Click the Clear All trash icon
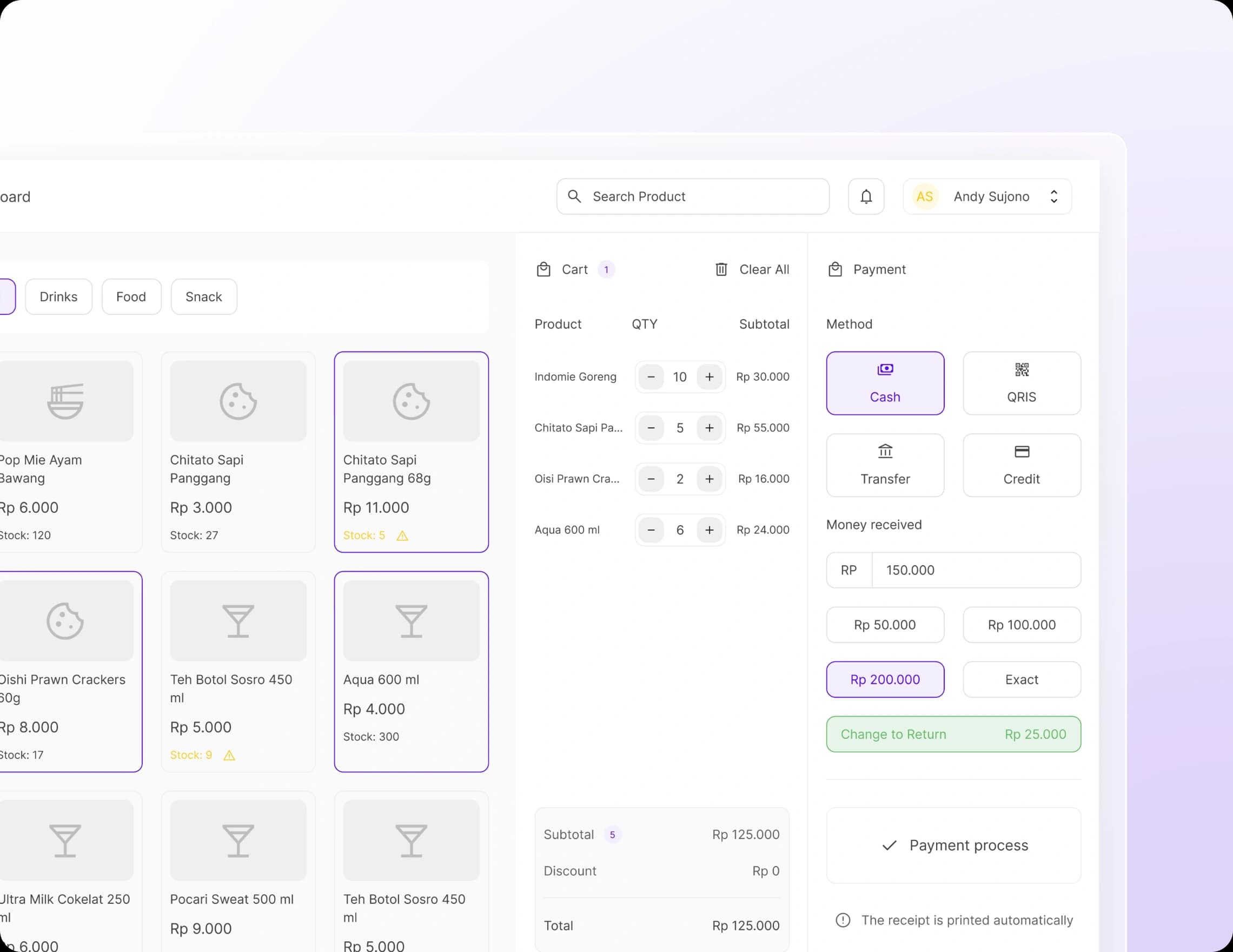 tap(721, 269)
